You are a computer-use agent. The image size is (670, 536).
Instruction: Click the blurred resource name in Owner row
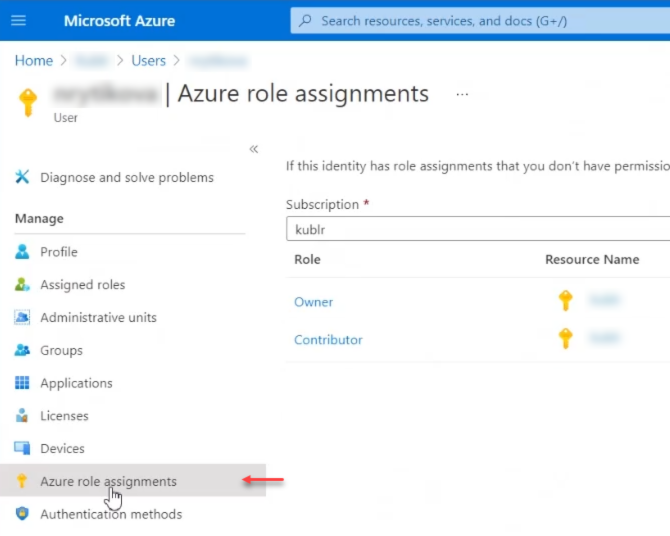(x=604, y=300)
